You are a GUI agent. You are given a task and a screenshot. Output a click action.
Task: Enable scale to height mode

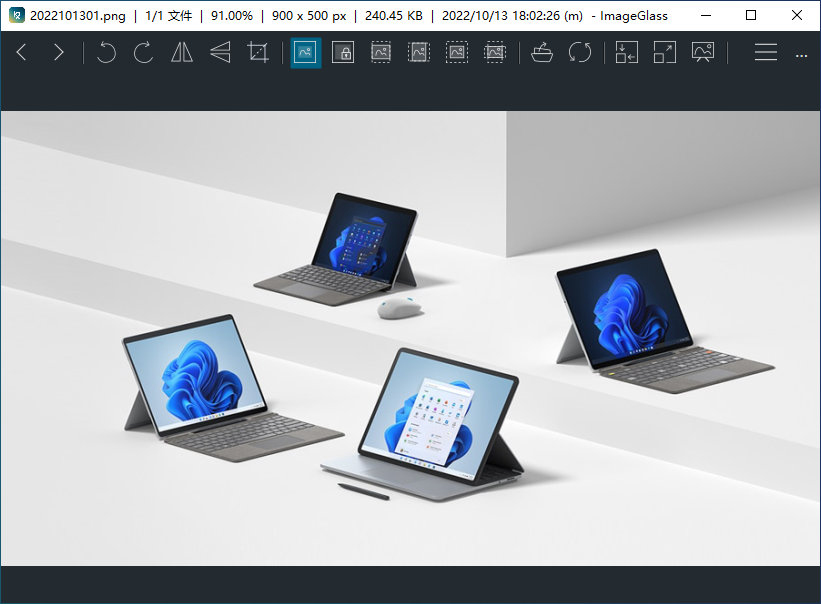pos(419,52)
